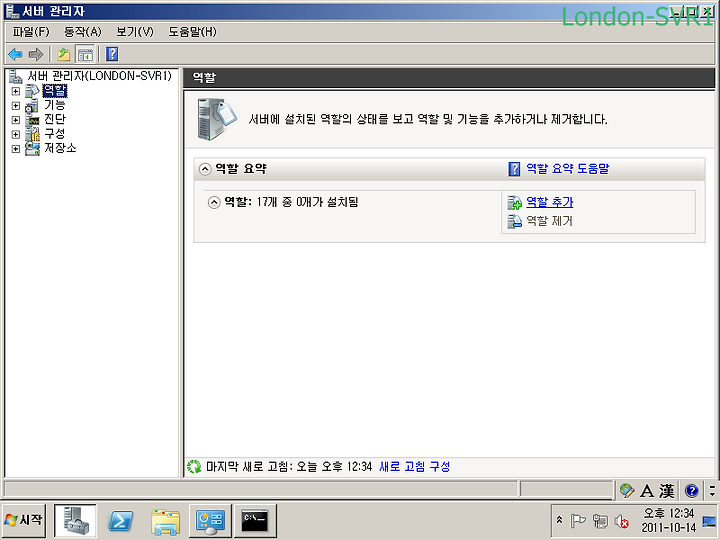Image resolution: width=720 pixels, height=540 pixels.
Task: Select 서버 관리자(LONDON-SVR1) root node
Action: pyautogui.click(x=100, y=76)
